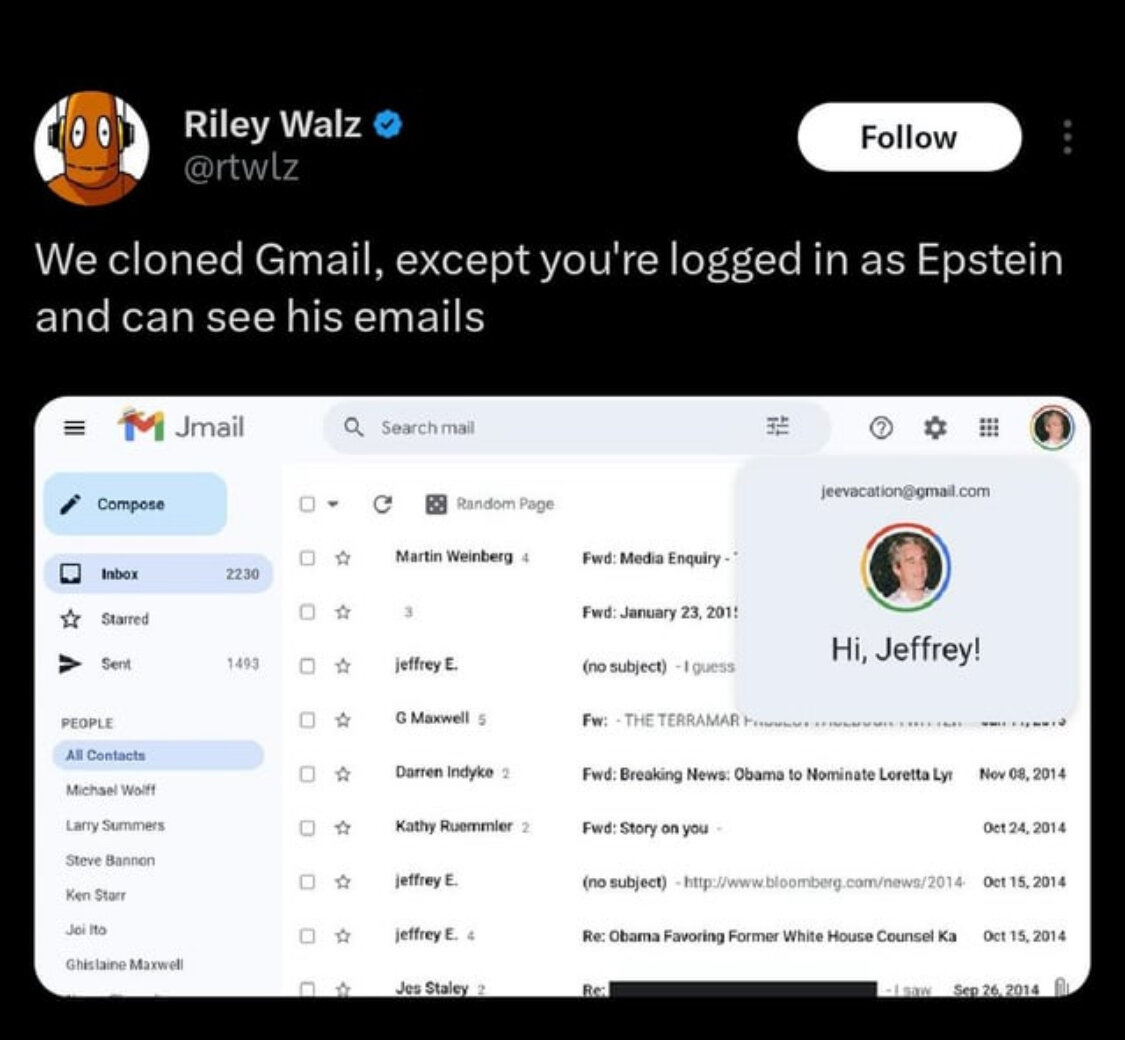Click the search filter options icon
This screenshot has height=1040, width=1125.
(x=778, y=426)
